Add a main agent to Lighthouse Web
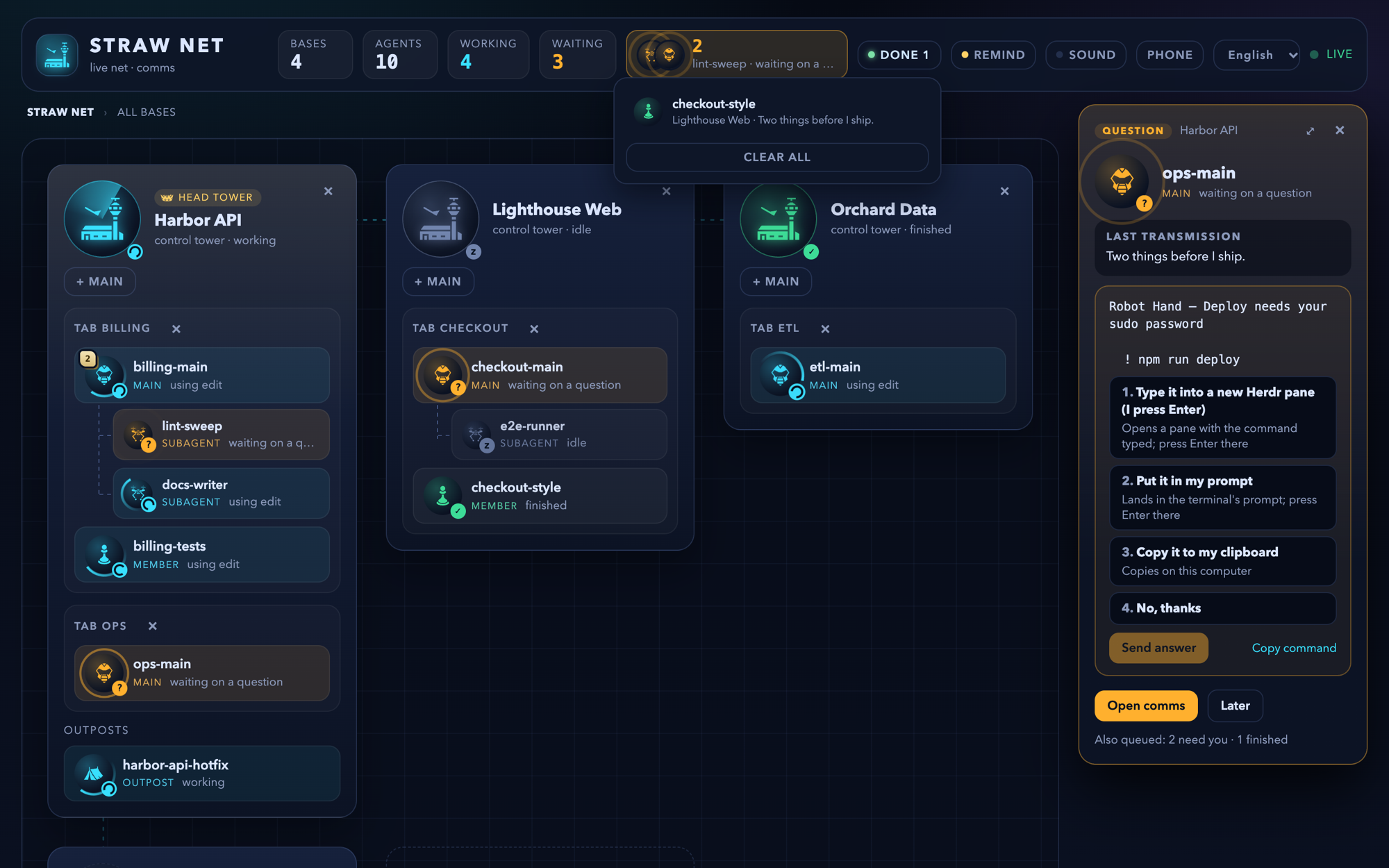 [438, 281]
